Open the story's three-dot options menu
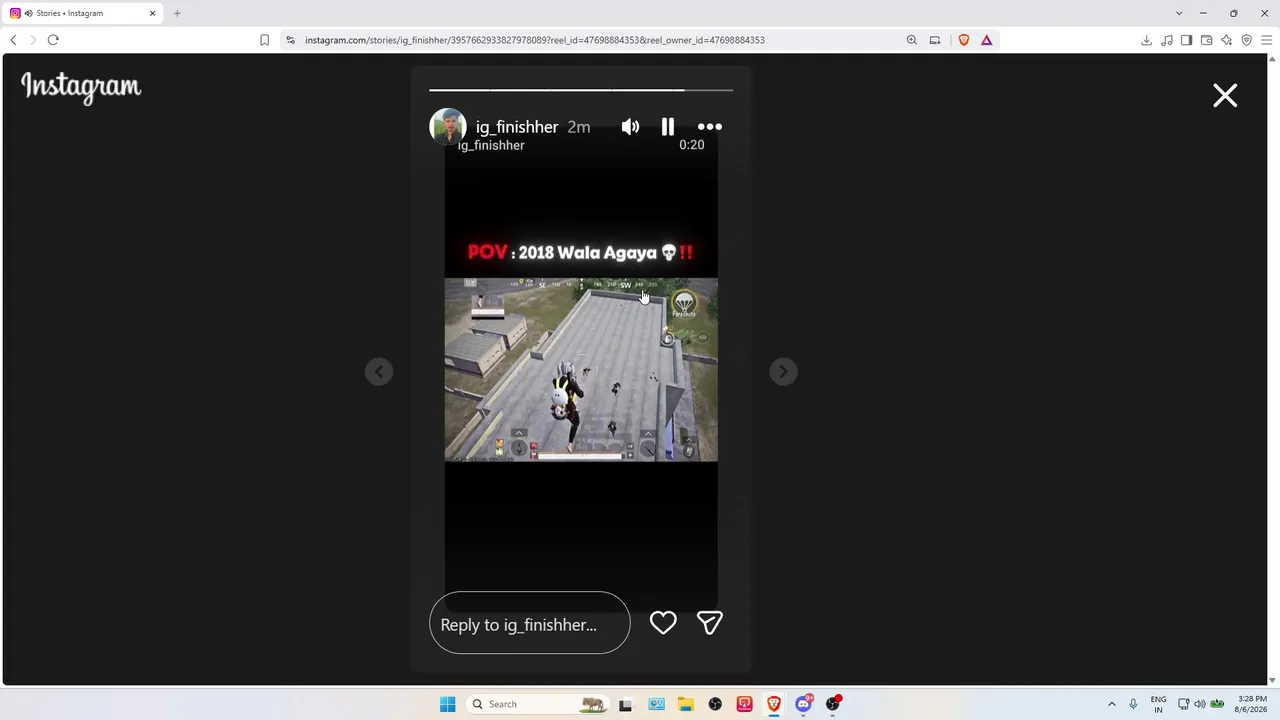 pos(710,127)
